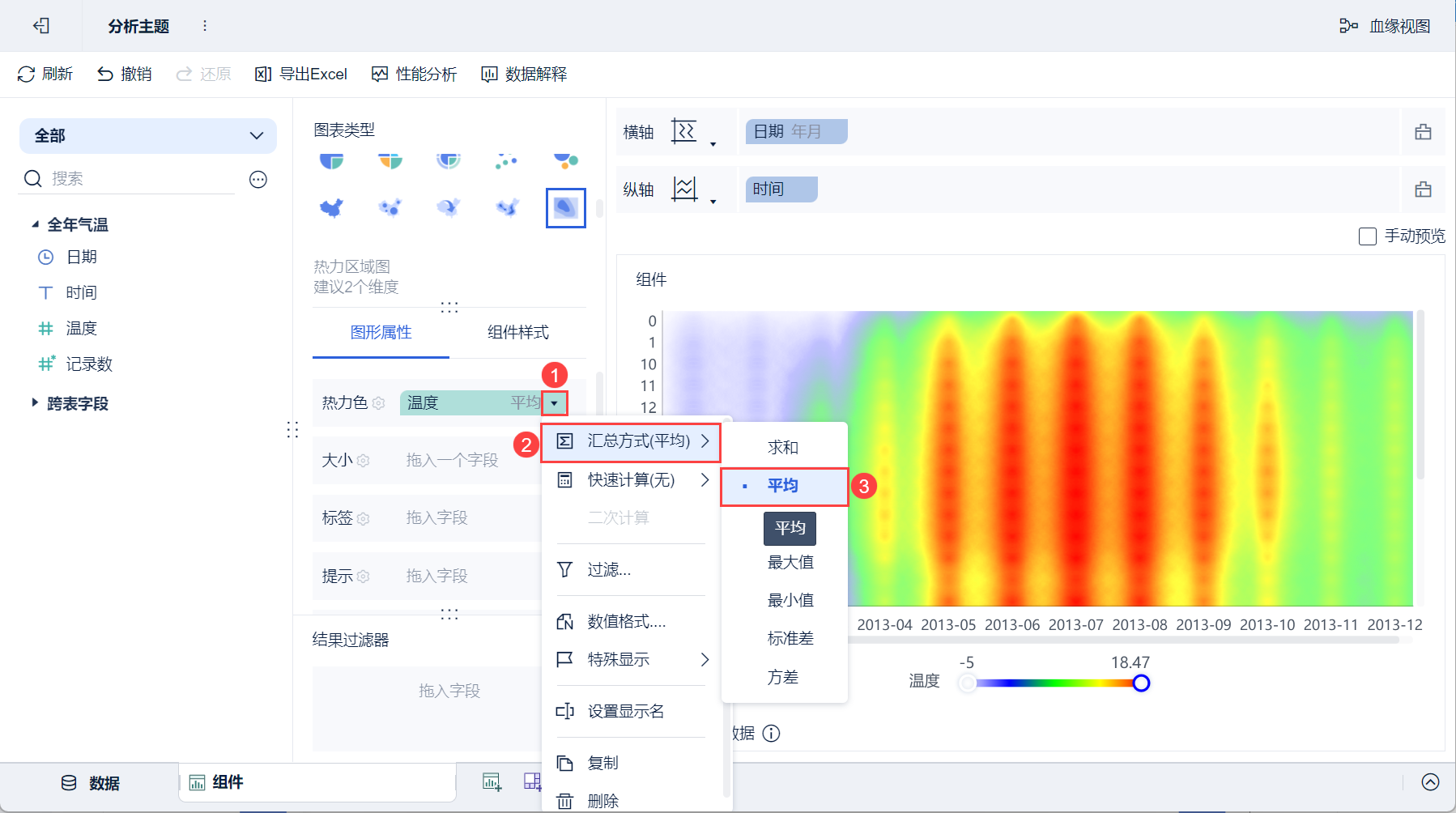This screenshot has height=813, width=1456.
Task: Collapse the 全年气温 table tree node
Action: point(35,224)
